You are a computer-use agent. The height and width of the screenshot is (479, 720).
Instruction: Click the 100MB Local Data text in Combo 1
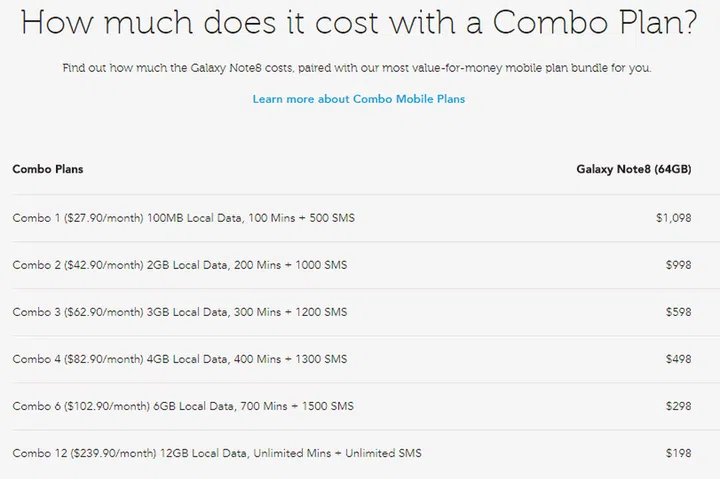coord(194,218)
